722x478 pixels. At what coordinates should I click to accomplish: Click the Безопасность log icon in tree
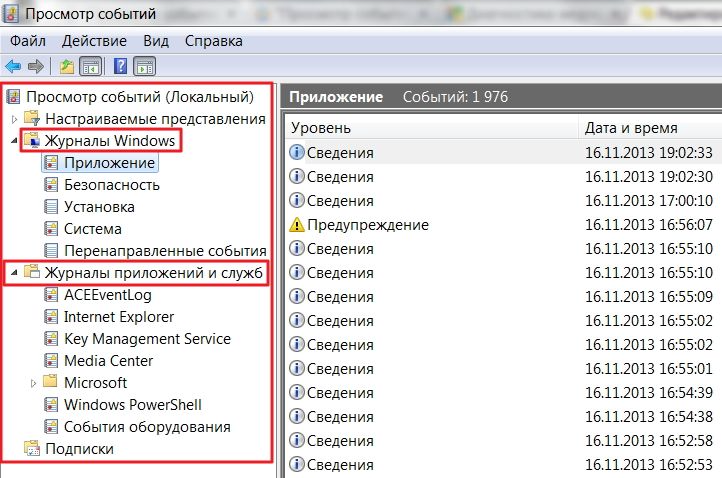[51, 185]
